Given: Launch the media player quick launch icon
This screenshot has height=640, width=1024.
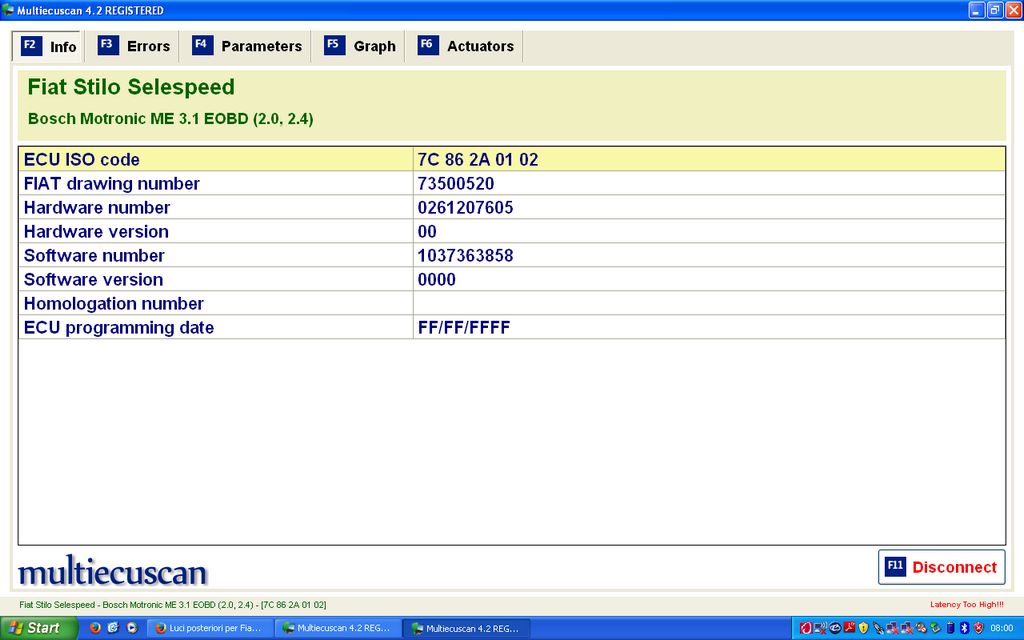Looking at the screenshot, I should [131, 628].
